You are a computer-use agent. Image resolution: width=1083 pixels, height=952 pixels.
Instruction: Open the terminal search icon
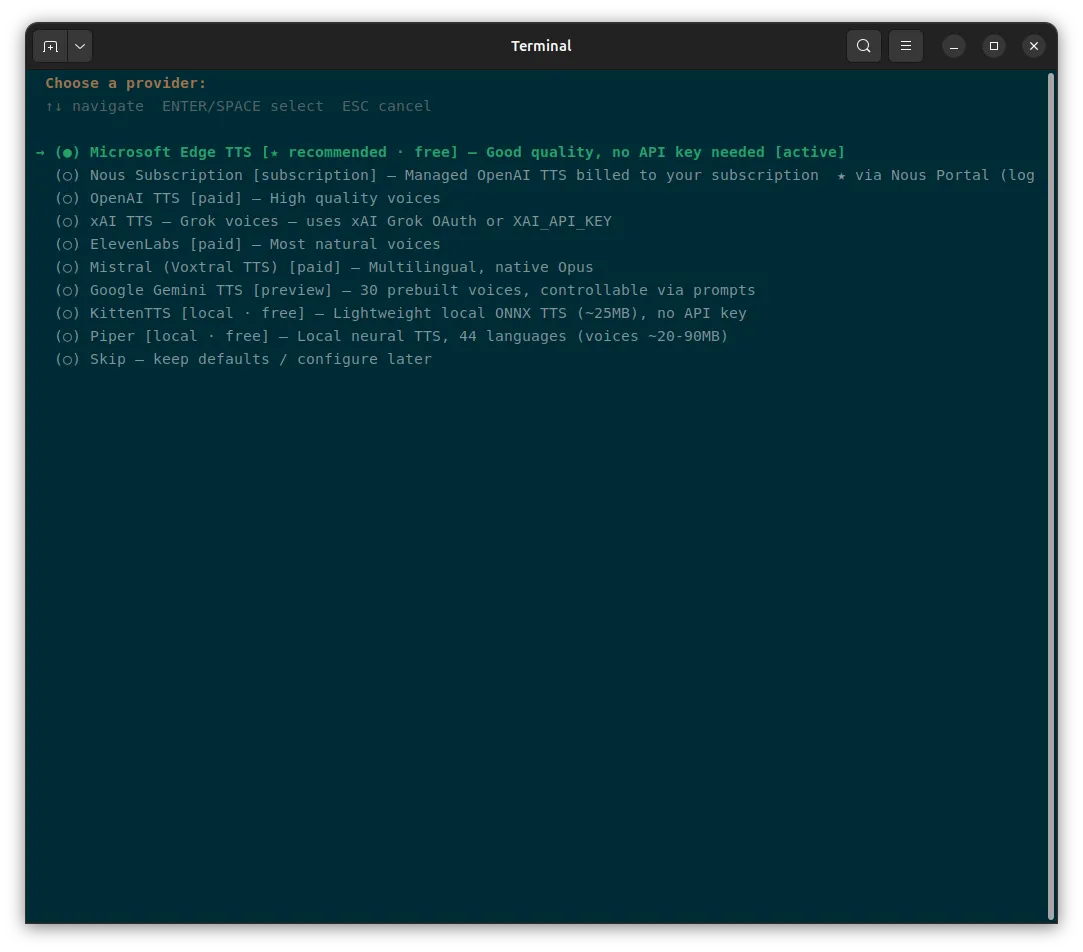[863, 46]
